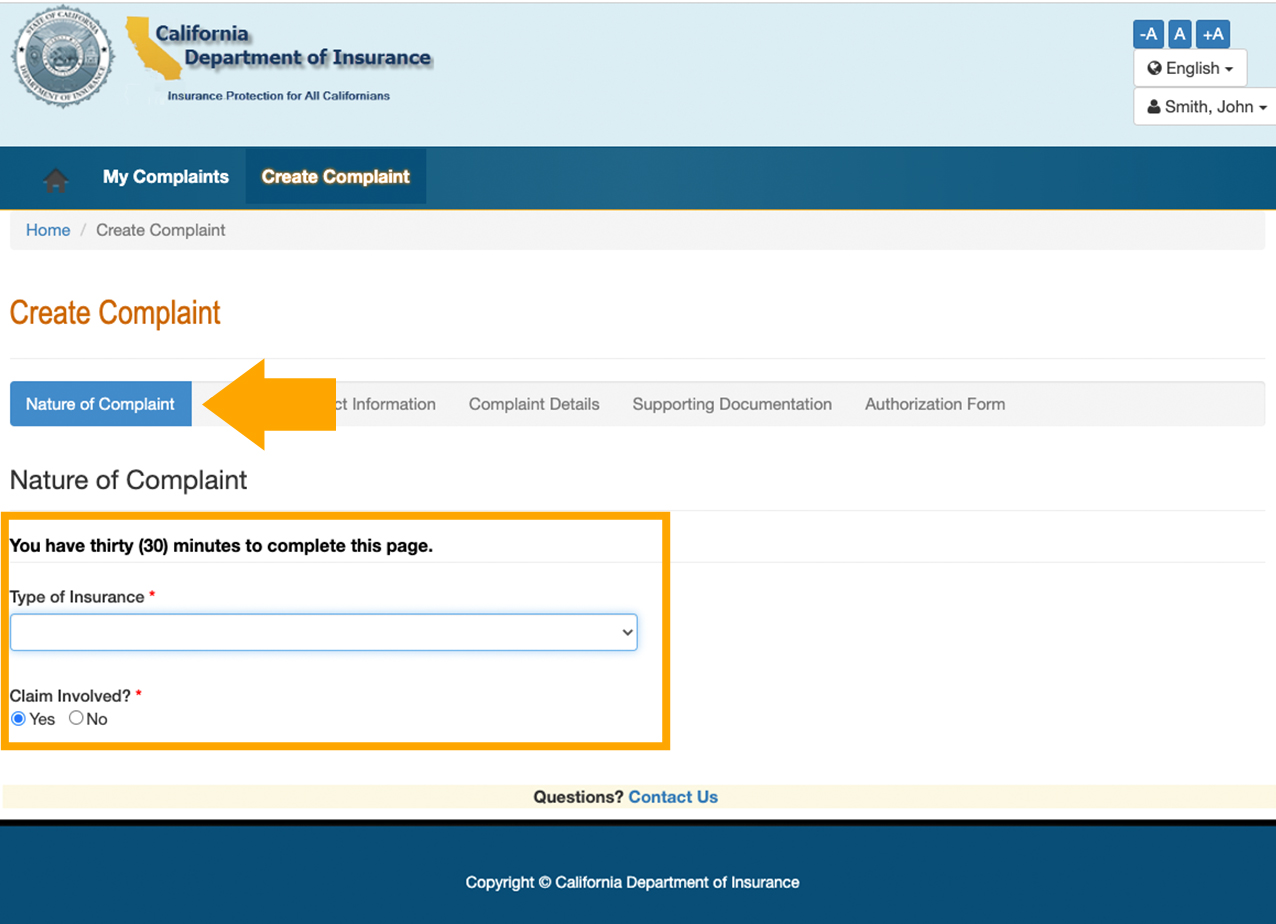This screenshot has height=924, width=1276.
Task: Click the California Department of Insurance logo
Action: (x=280, y=59)
